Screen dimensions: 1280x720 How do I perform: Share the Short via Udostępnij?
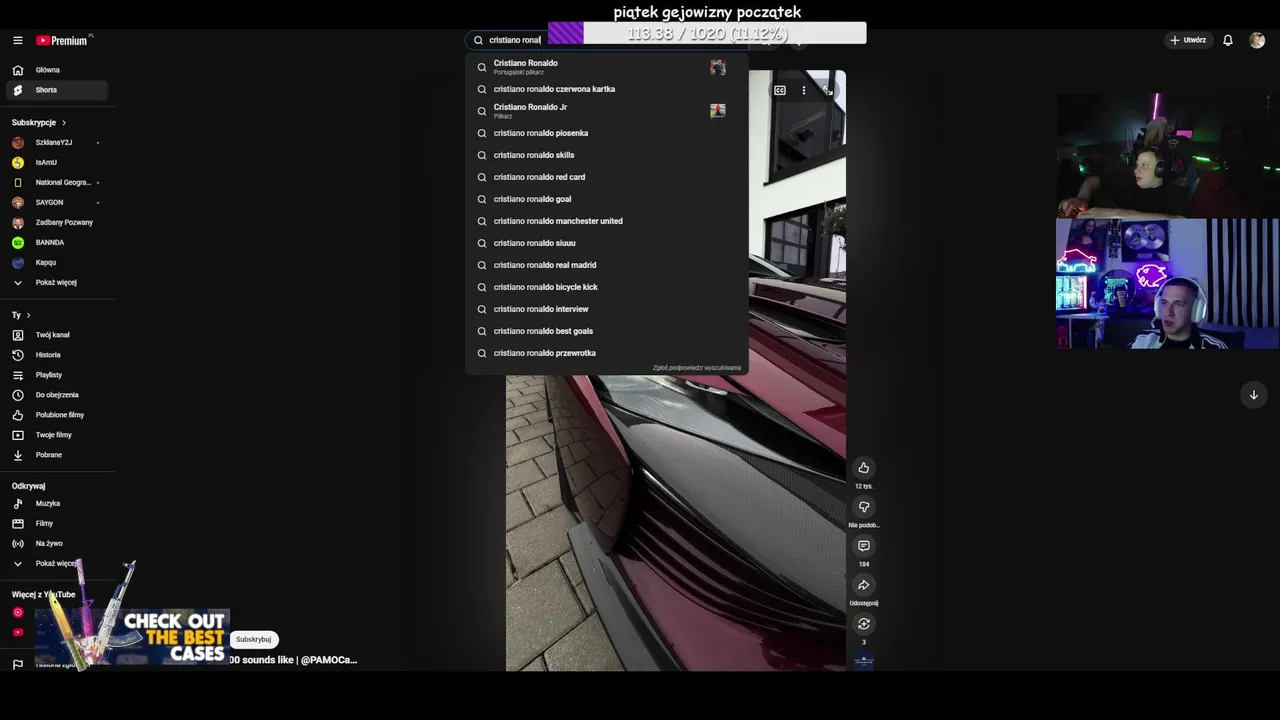click(864, 585)
